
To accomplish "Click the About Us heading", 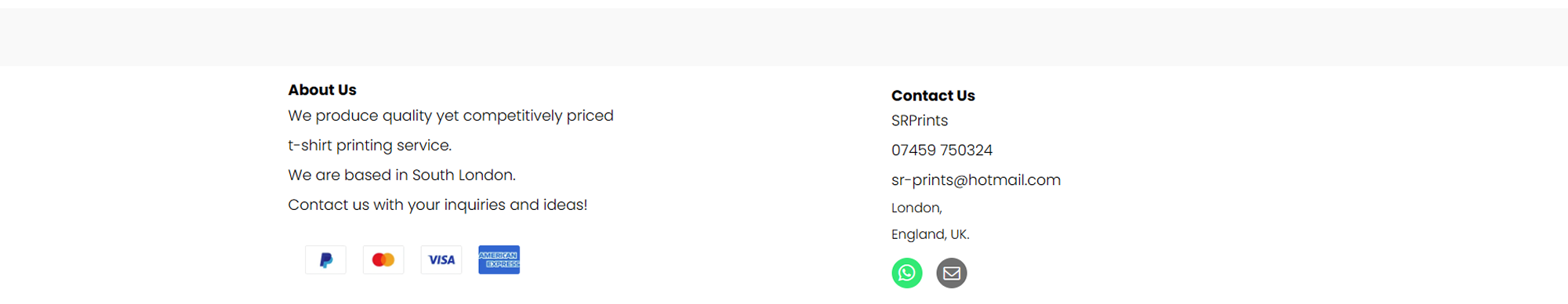I will [322, 90].
